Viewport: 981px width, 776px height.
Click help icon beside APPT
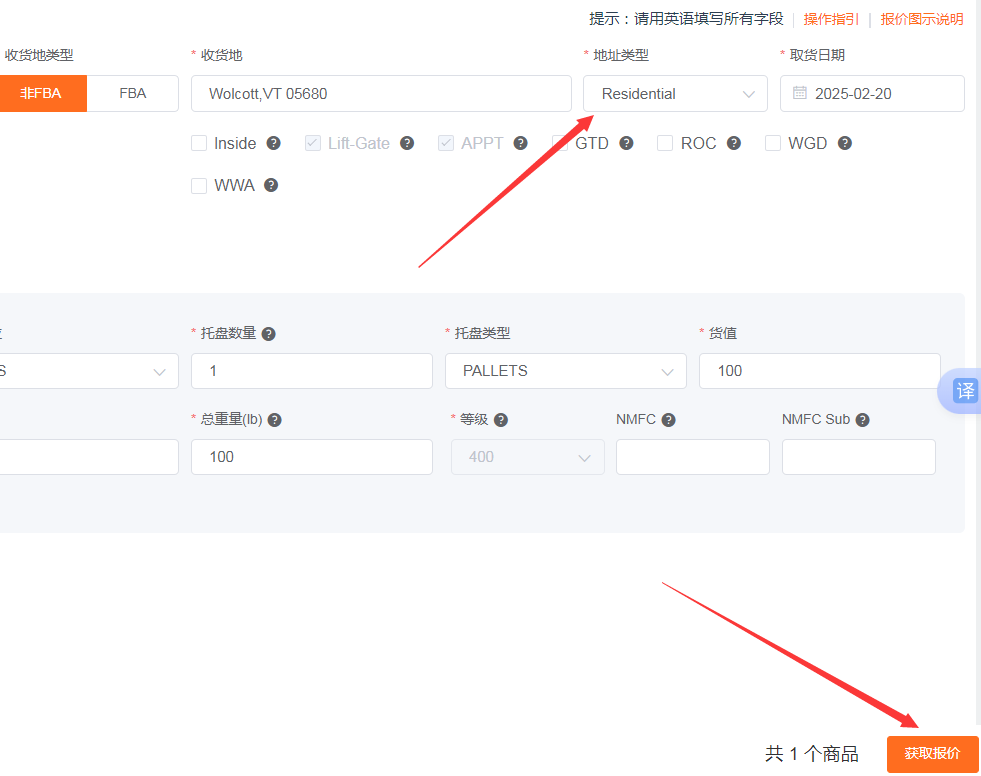(x=520, y=143)
